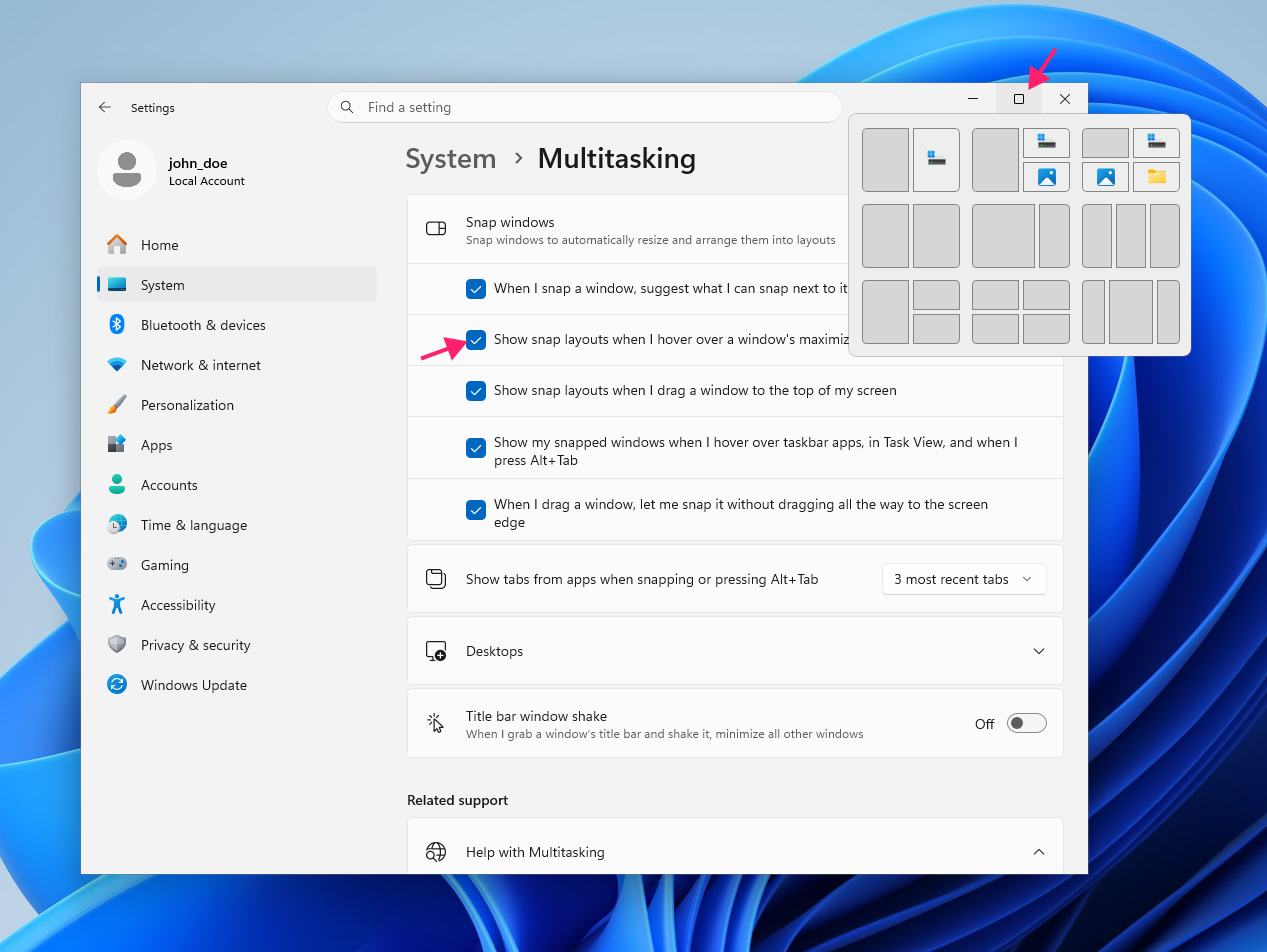Open the Apps settings page
Image resolution: width=1267 pixels, height=952 pixels.
click(237, 445)
